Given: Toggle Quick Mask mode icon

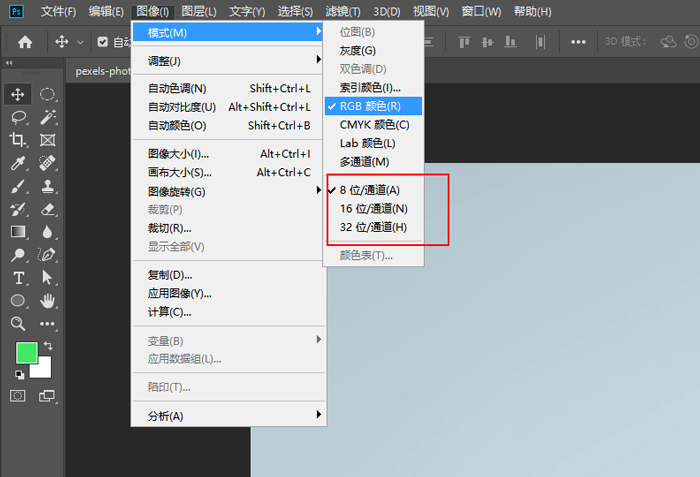Looking at the screenshot, I should point(18,396).
